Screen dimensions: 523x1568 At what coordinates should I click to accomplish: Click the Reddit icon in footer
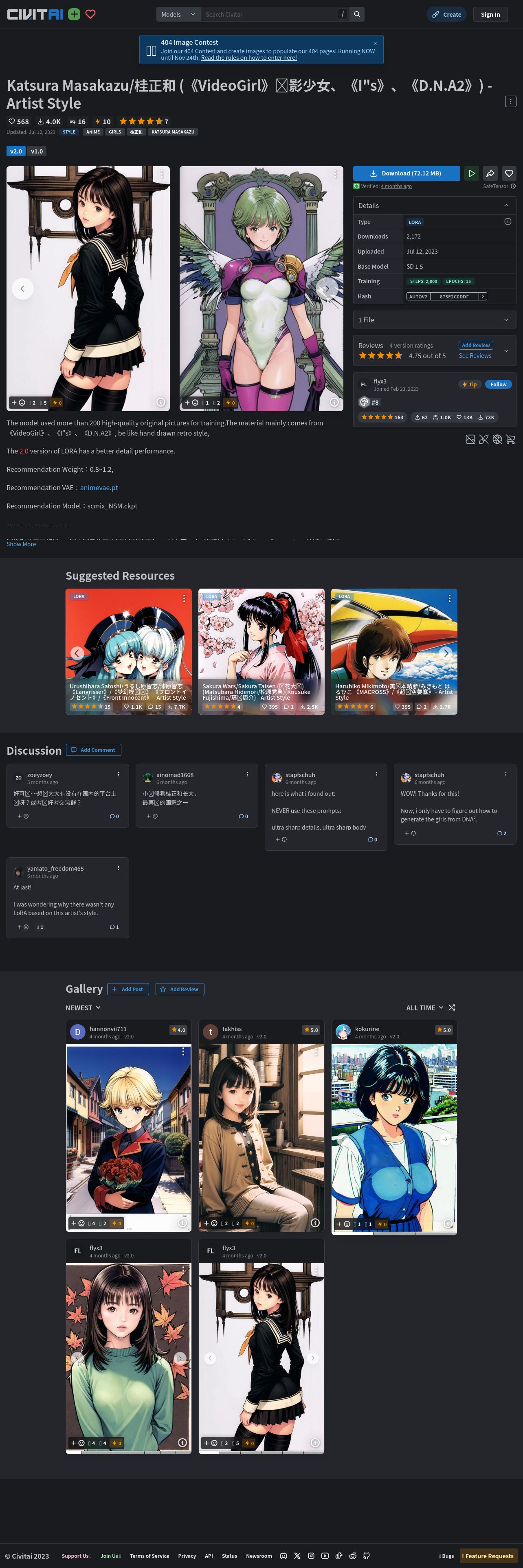(x=352, y=1556)
